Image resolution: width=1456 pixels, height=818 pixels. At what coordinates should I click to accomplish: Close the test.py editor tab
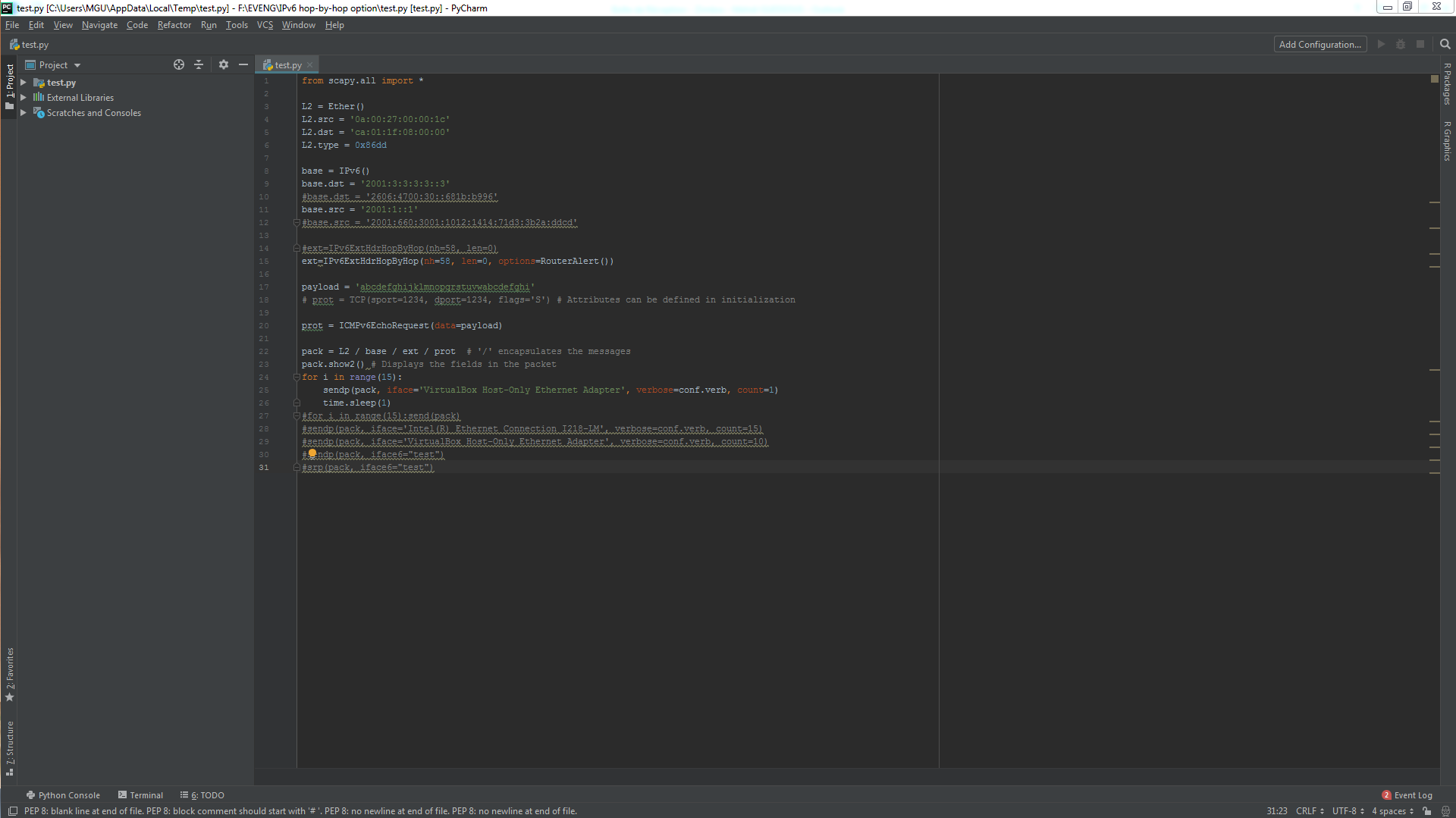point(309,65)
